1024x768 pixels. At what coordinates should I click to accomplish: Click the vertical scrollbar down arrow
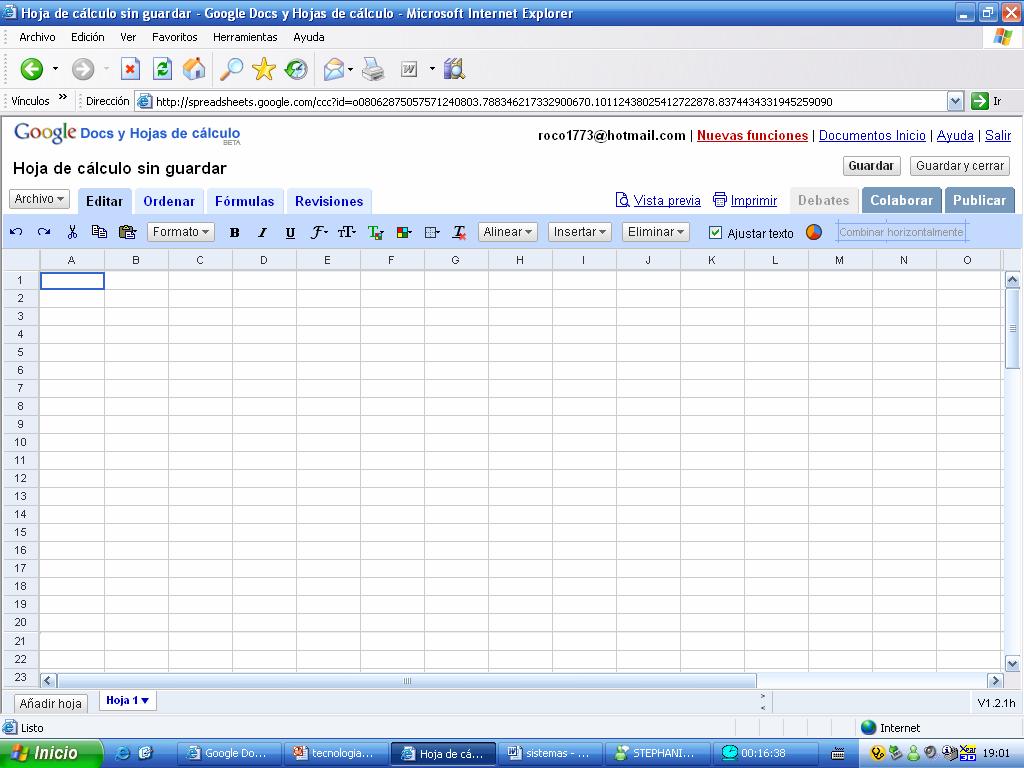pyautogui.click(x=1012, y=664)
